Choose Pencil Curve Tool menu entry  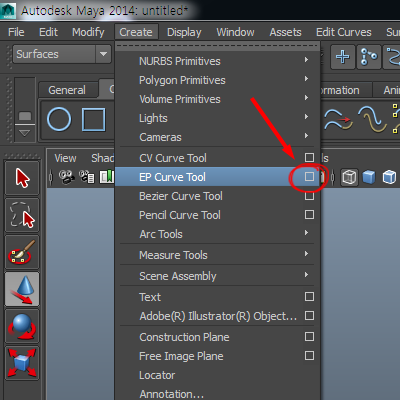[x=180, y=215]
